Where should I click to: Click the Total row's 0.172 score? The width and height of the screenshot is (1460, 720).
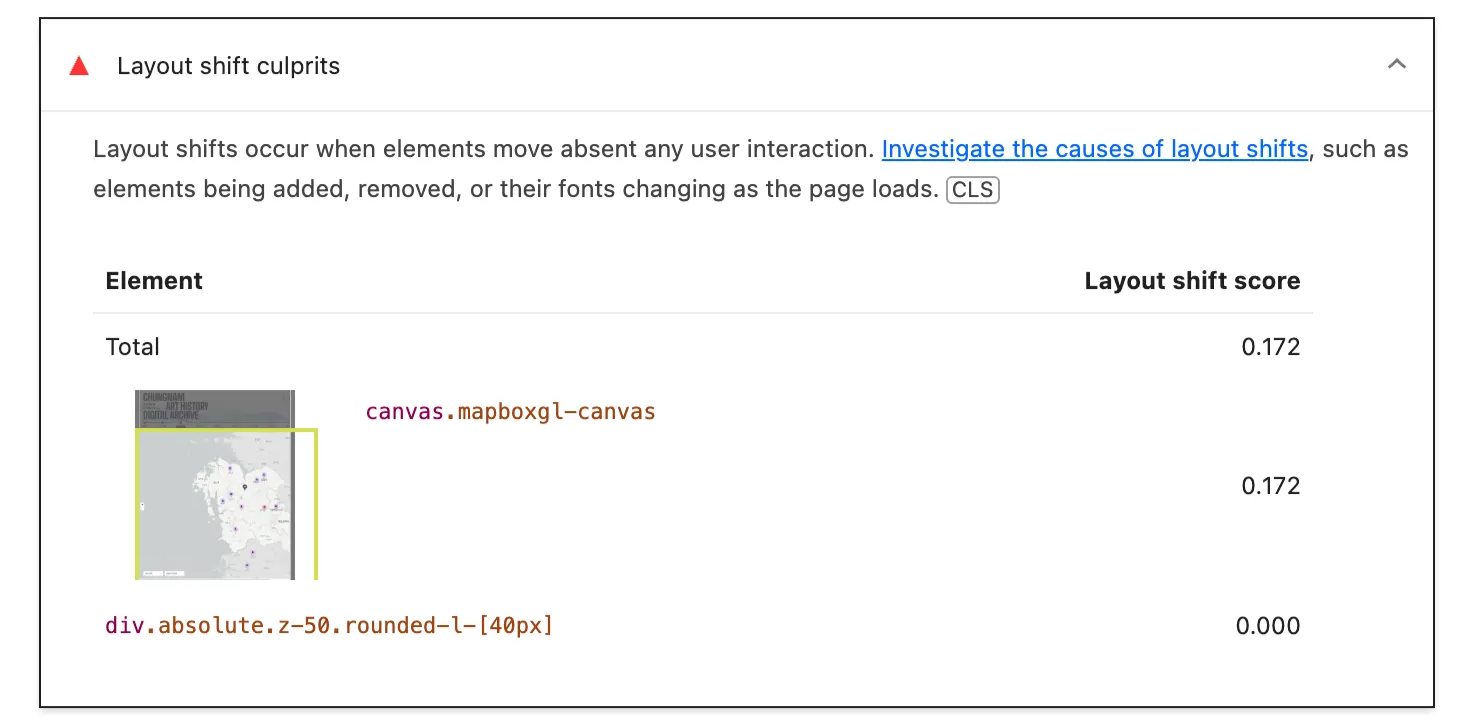1270,347
